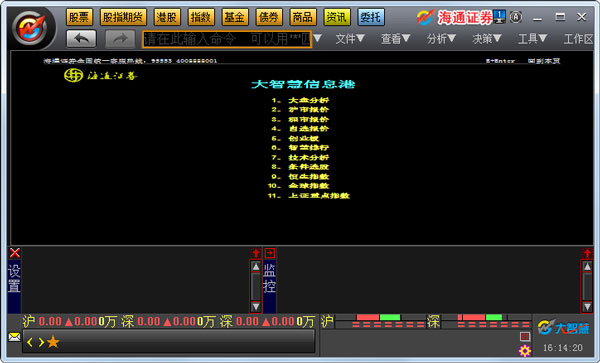Click the forward arrow navigation button
Viewport: 600px width, 363px height.
pyautogui.click(x=120, y=39)
